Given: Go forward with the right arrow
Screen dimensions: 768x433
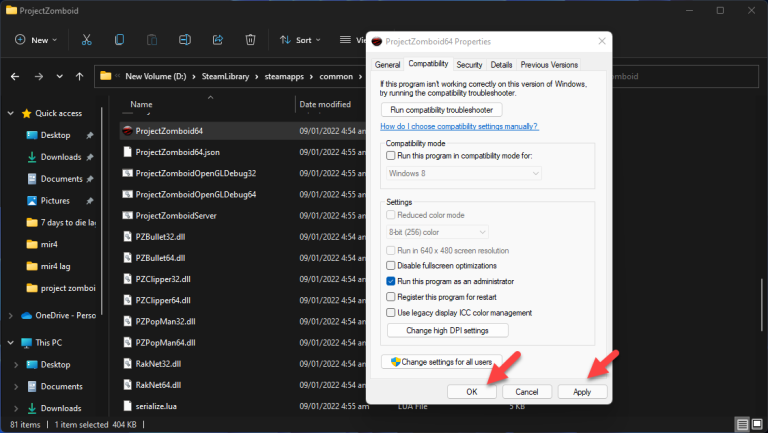Looking at the screenshot, I should click(39, 76).
